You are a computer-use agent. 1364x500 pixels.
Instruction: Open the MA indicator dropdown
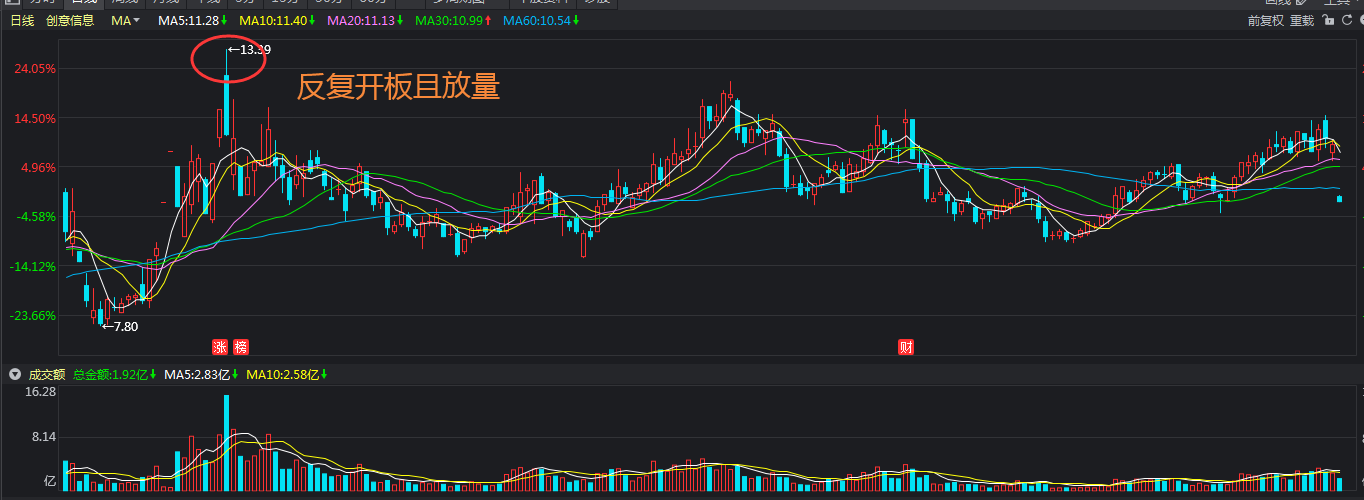click(x=125, y=20)
